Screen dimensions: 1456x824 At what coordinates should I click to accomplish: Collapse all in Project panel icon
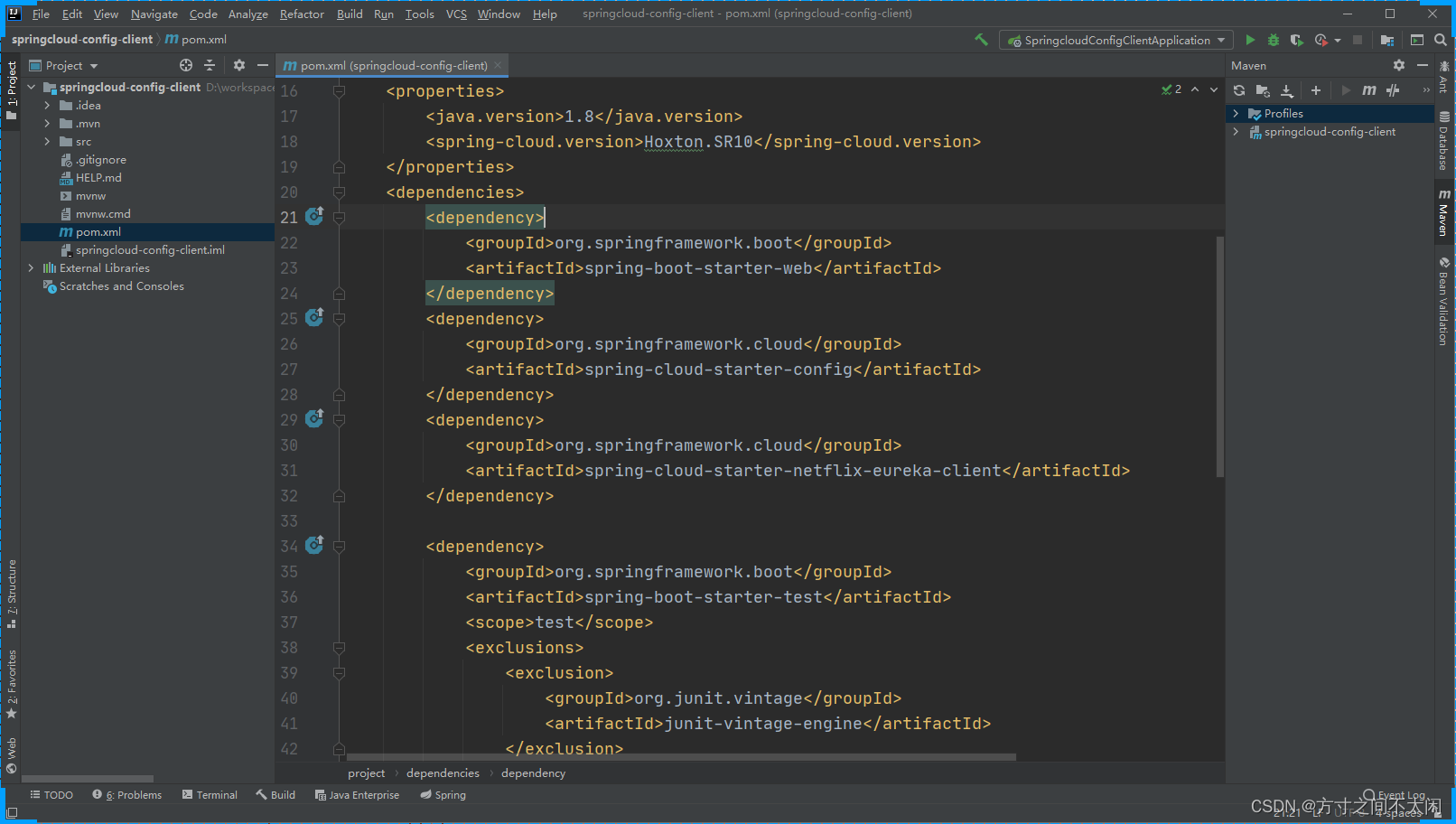pyautogui.click(x=210, y=65)
